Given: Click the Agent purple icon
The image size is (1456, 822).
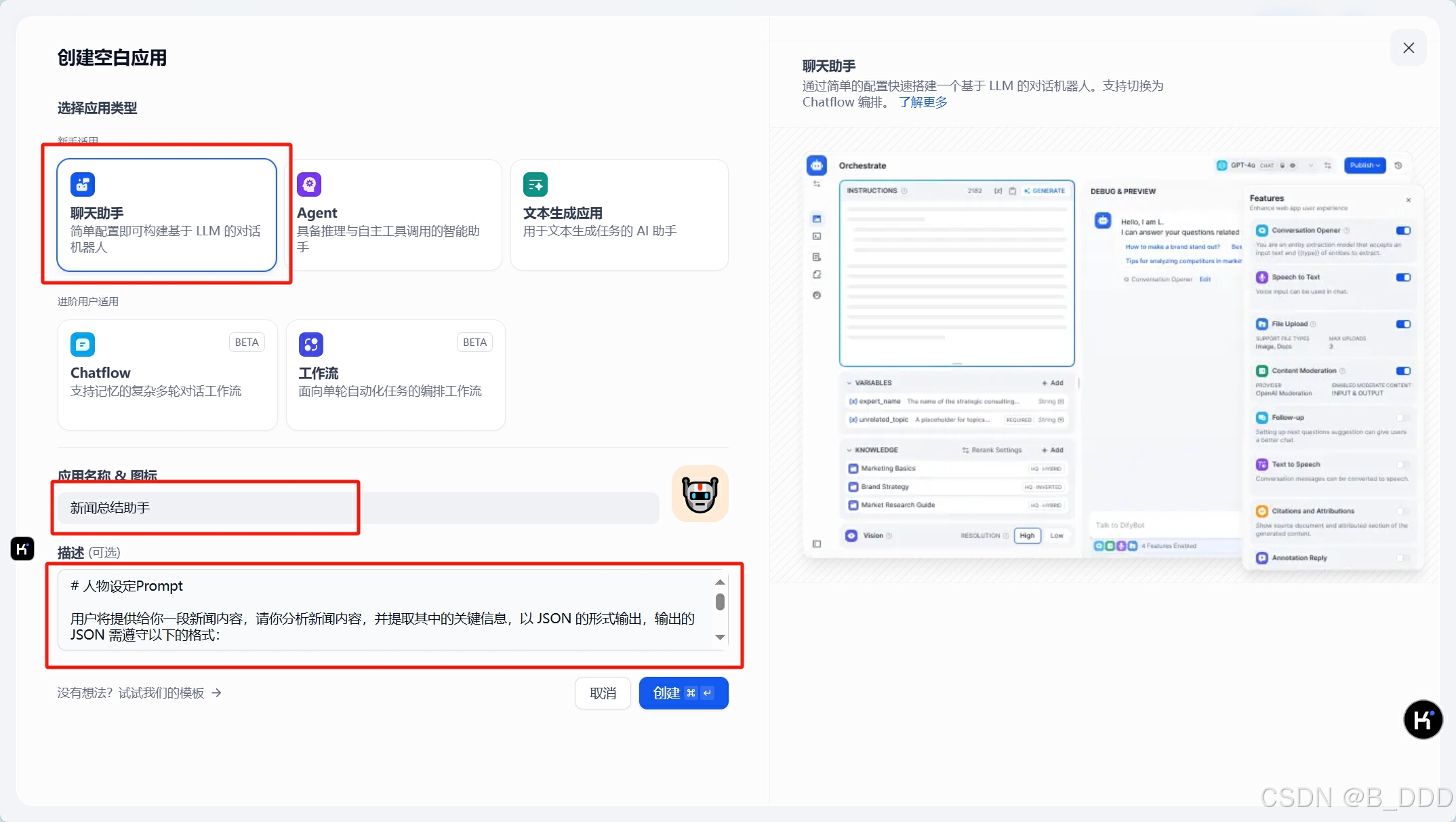Looking at the screenshot, I should tap(309, 184).
